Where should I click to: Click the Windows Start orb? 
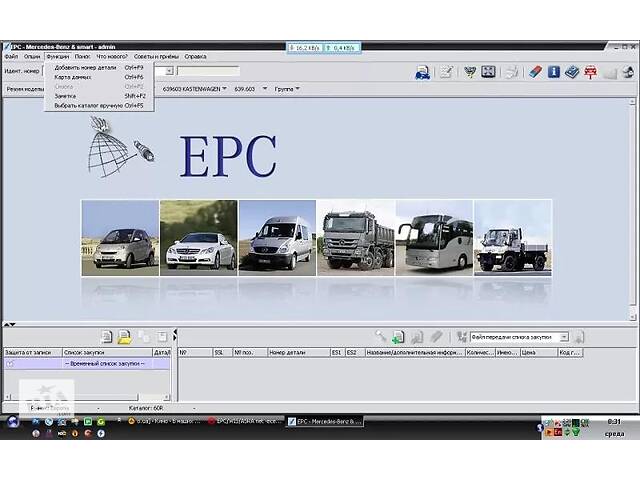point(13,421)
